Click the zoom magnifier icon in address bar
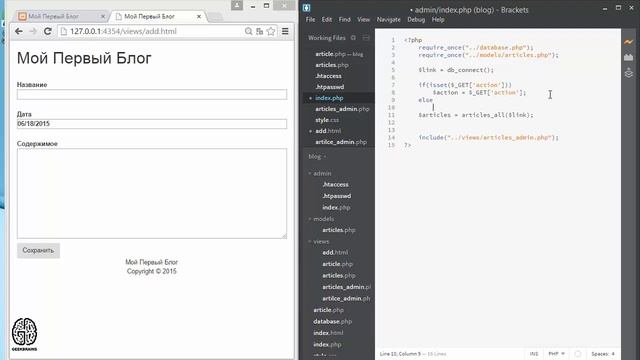This screenshot has width=640, height=360. 248,31
